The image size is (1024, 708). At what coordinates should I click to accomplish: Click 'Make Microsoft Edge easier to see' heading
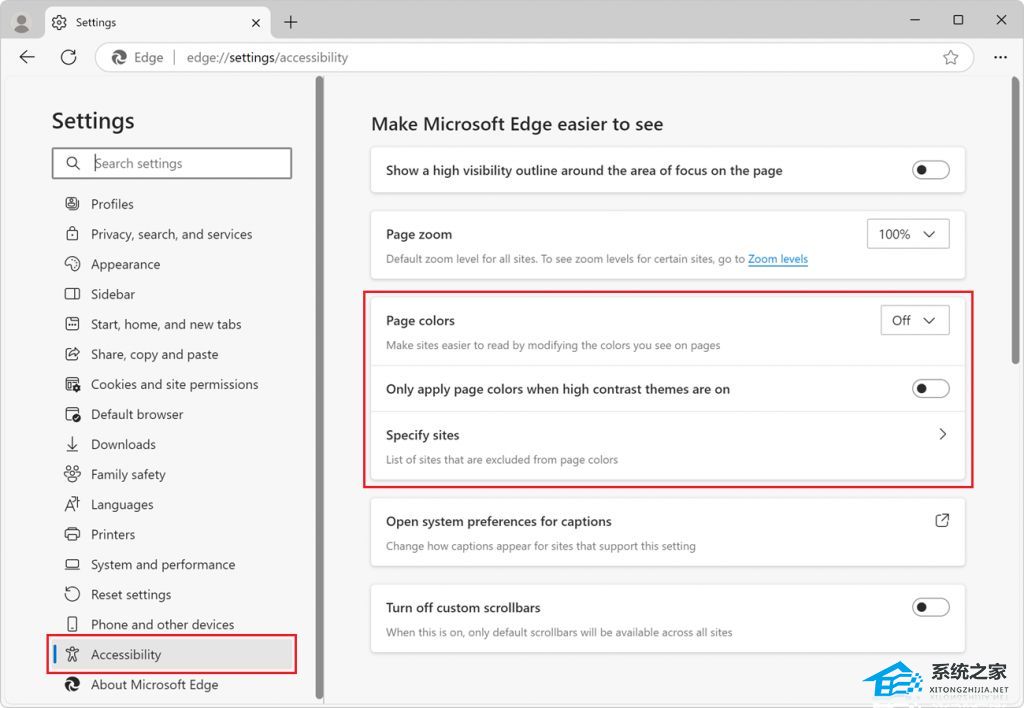(517, 124)
